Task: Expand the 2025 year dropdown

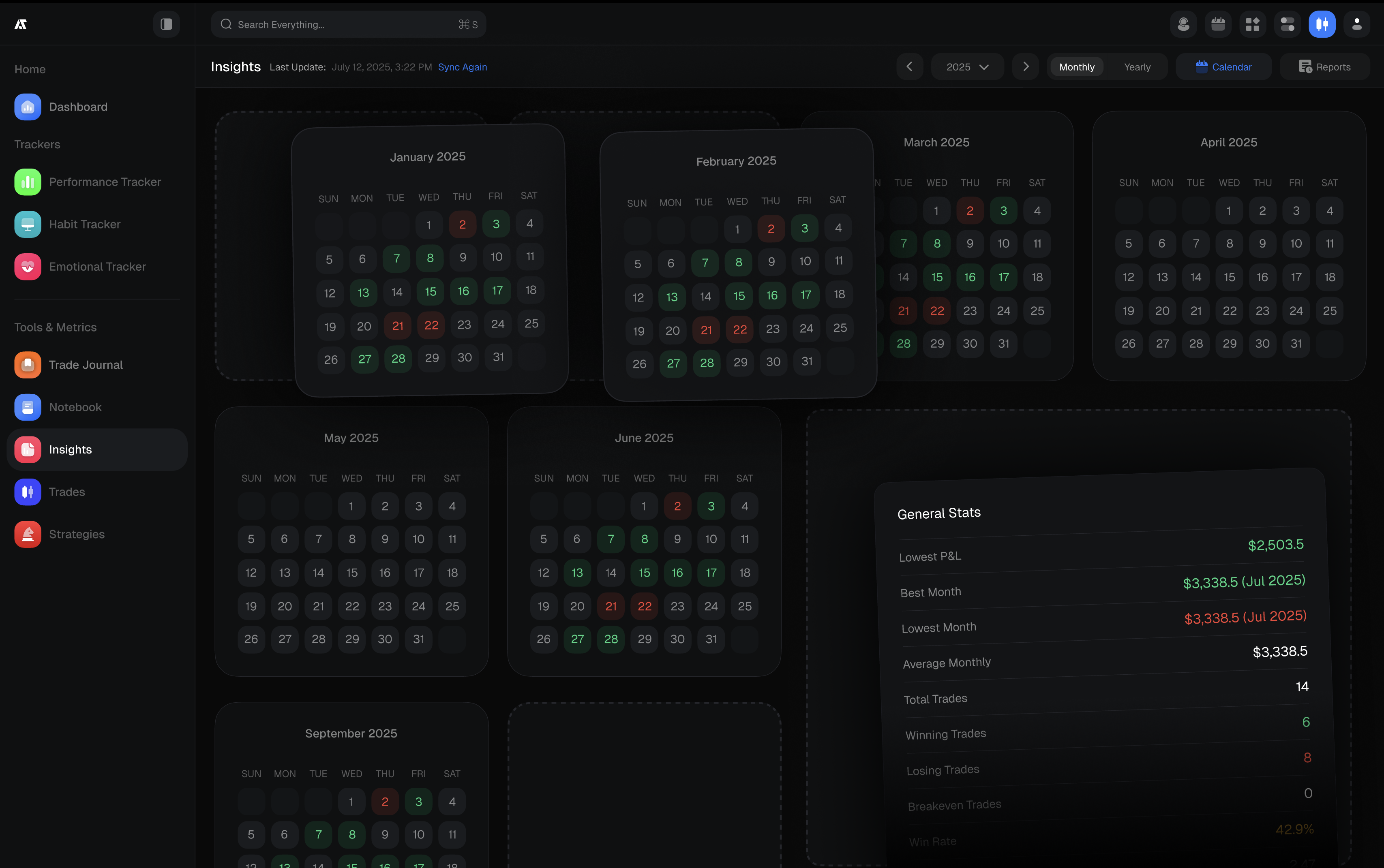Action: (967, 67)
